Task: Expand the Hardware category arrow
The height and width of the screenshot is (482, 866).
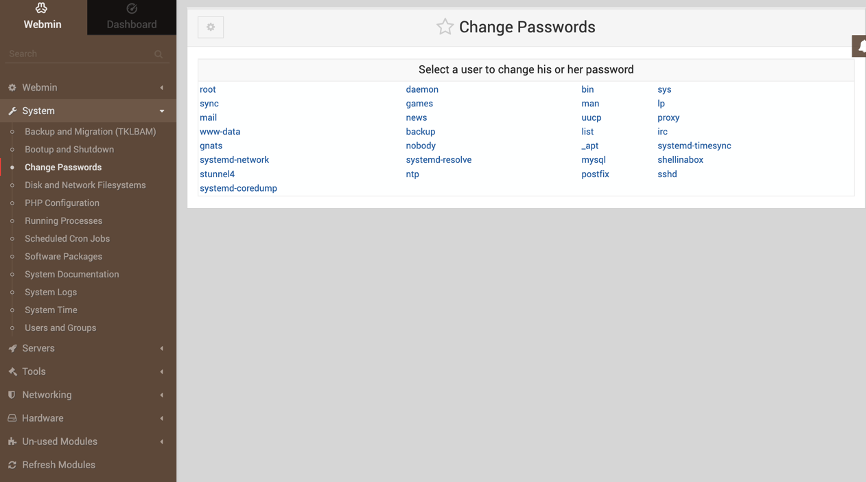Action: tap(162, 418)
